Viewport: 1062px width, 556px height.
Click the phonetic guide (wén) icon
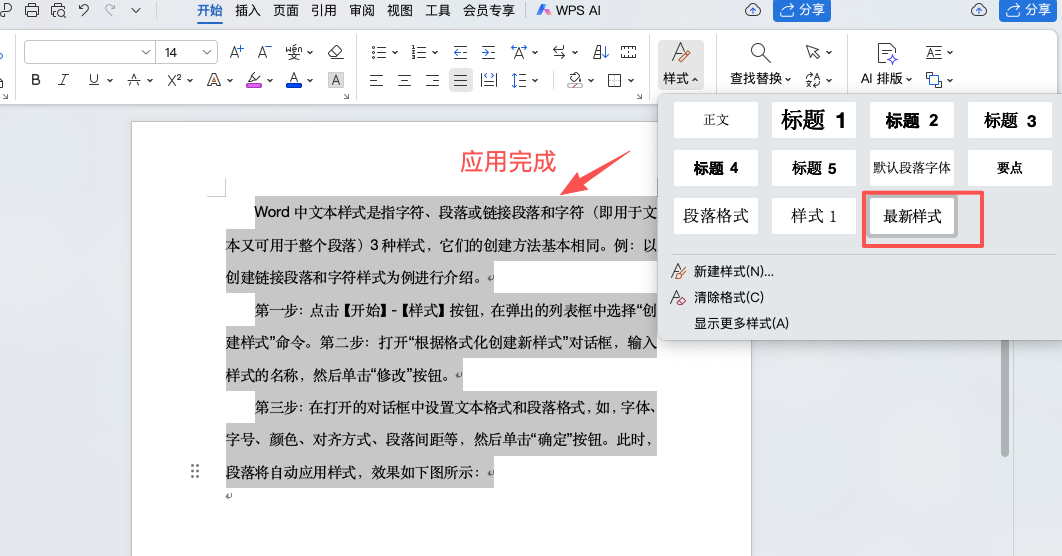click(x=294, y=52)
